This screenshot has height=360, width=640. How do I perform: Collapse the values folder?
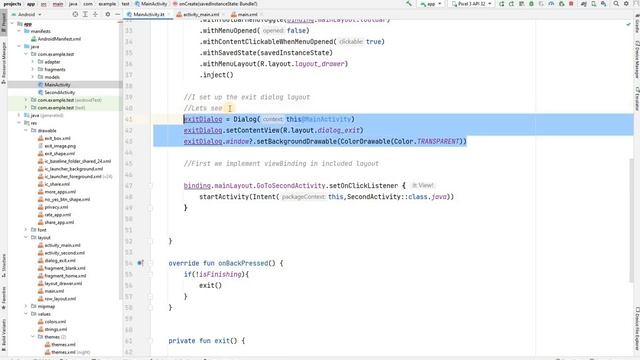tap(26, 314)
